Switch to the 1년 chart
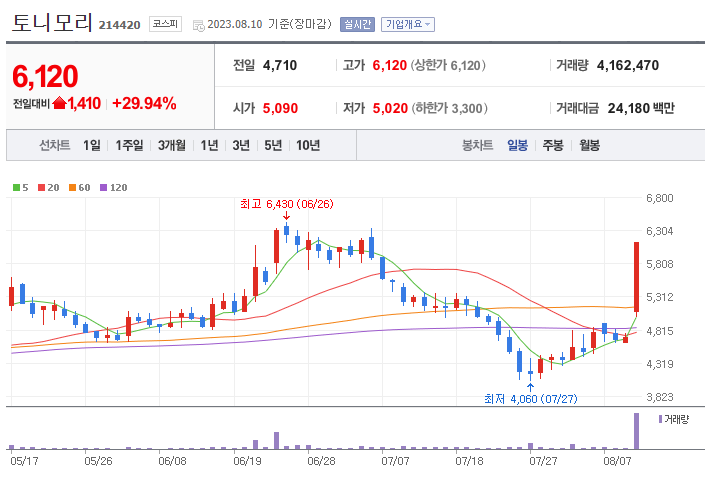 tap(209, 145)
